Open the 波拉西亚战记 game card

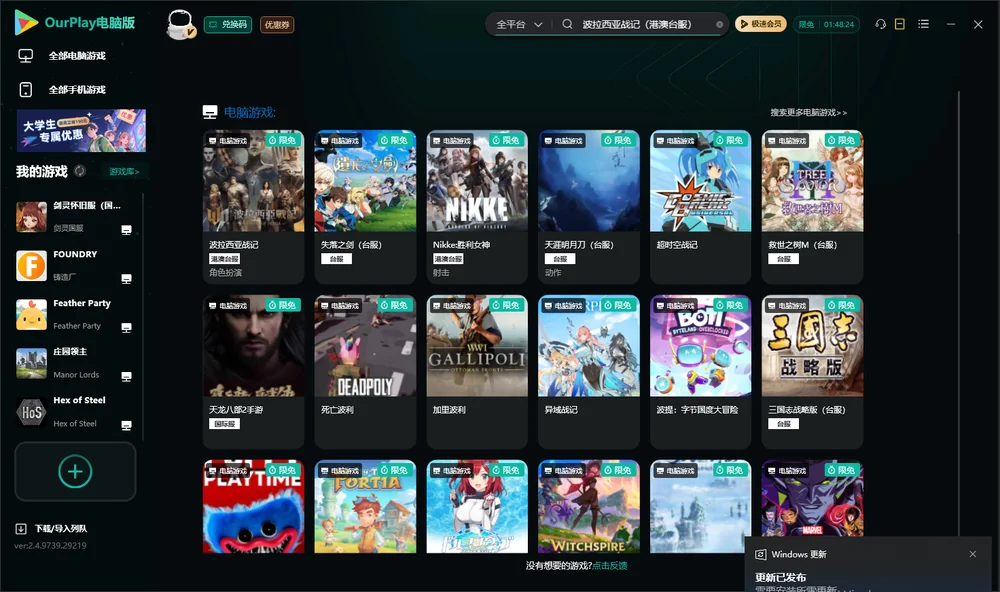[253, 207]
